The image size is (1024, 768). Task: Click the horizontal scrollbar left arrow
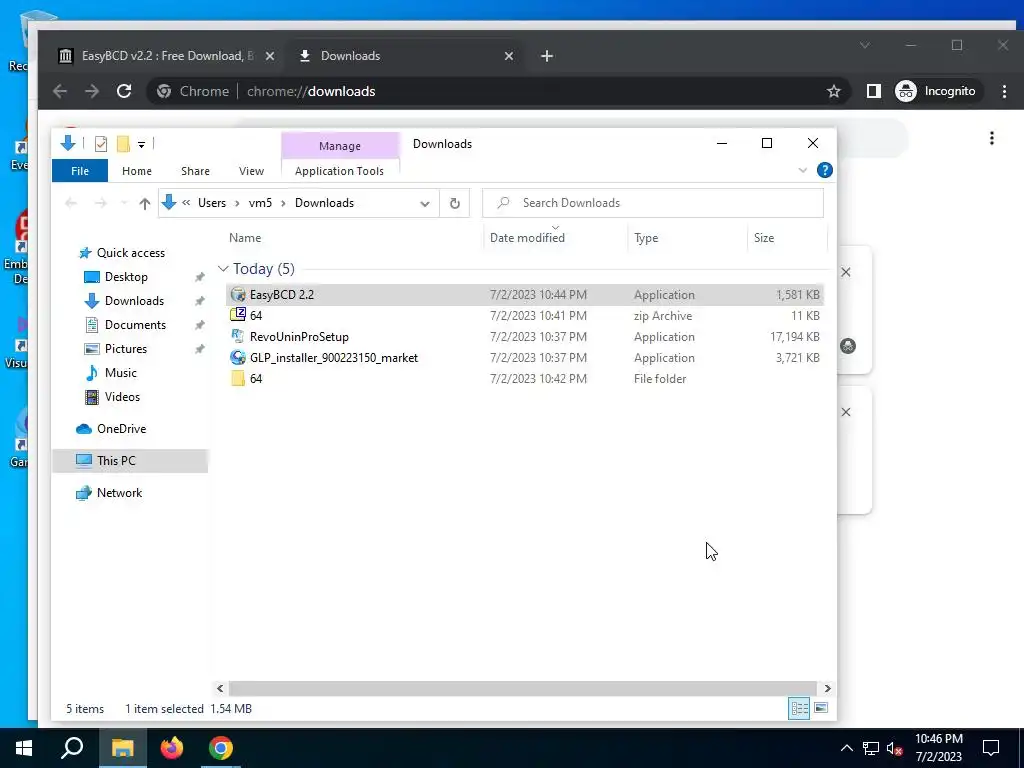pos(220,688)
